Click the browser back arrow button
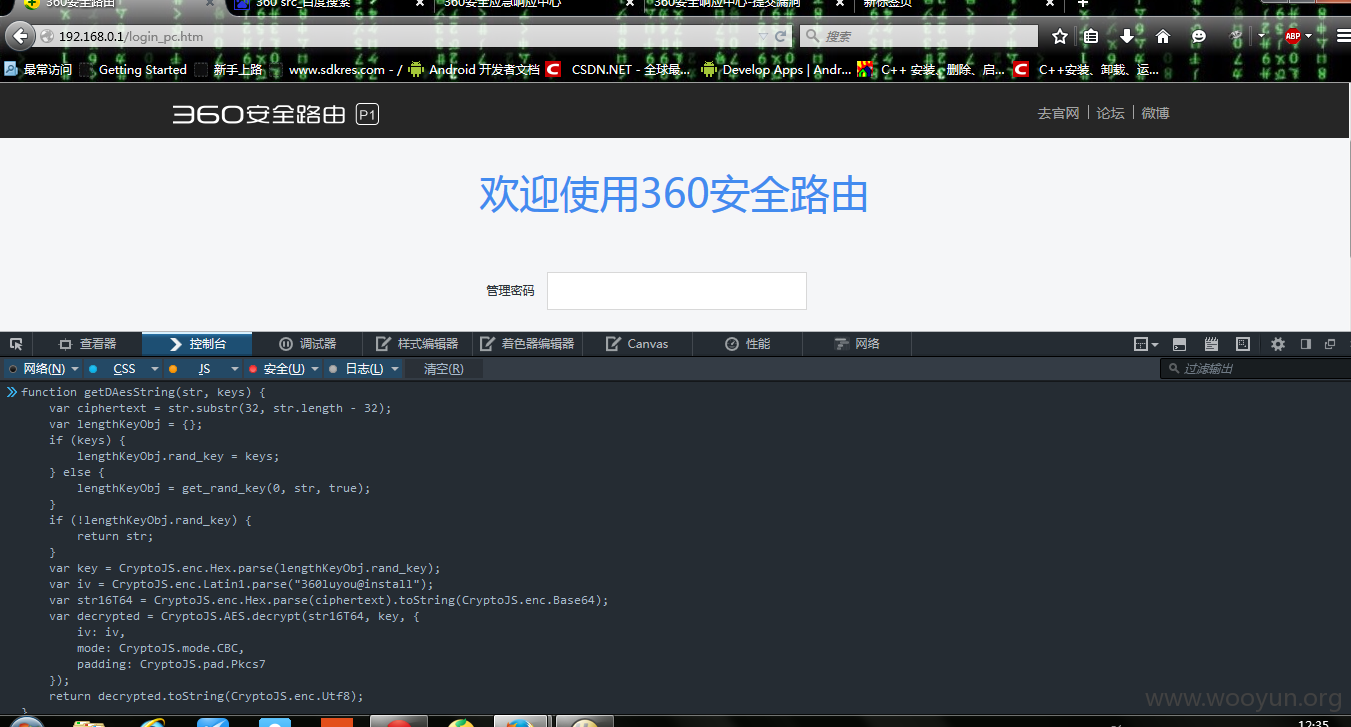 (19, 36)
